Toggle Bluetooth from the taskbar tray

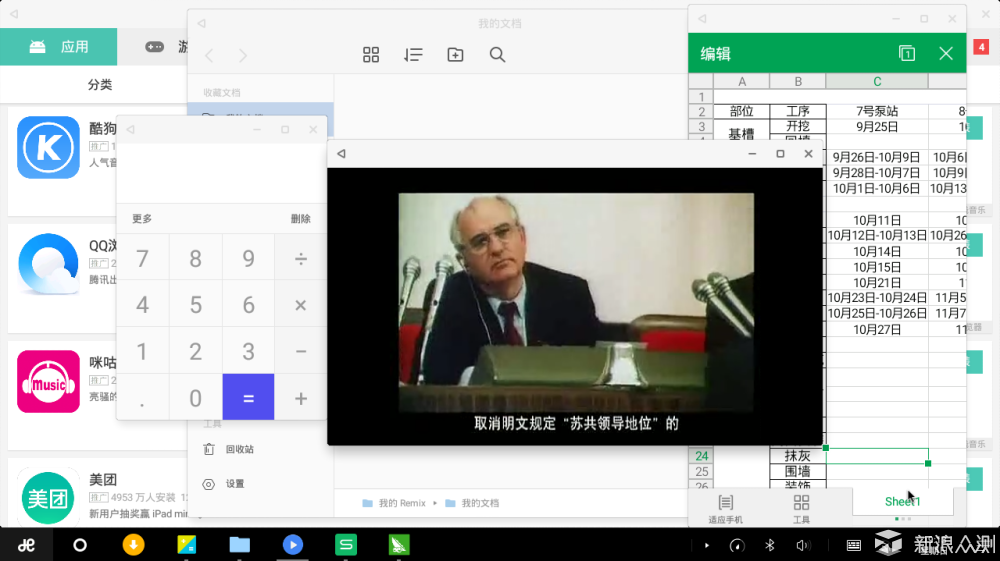pyautogui.click(x=770, y=545)
